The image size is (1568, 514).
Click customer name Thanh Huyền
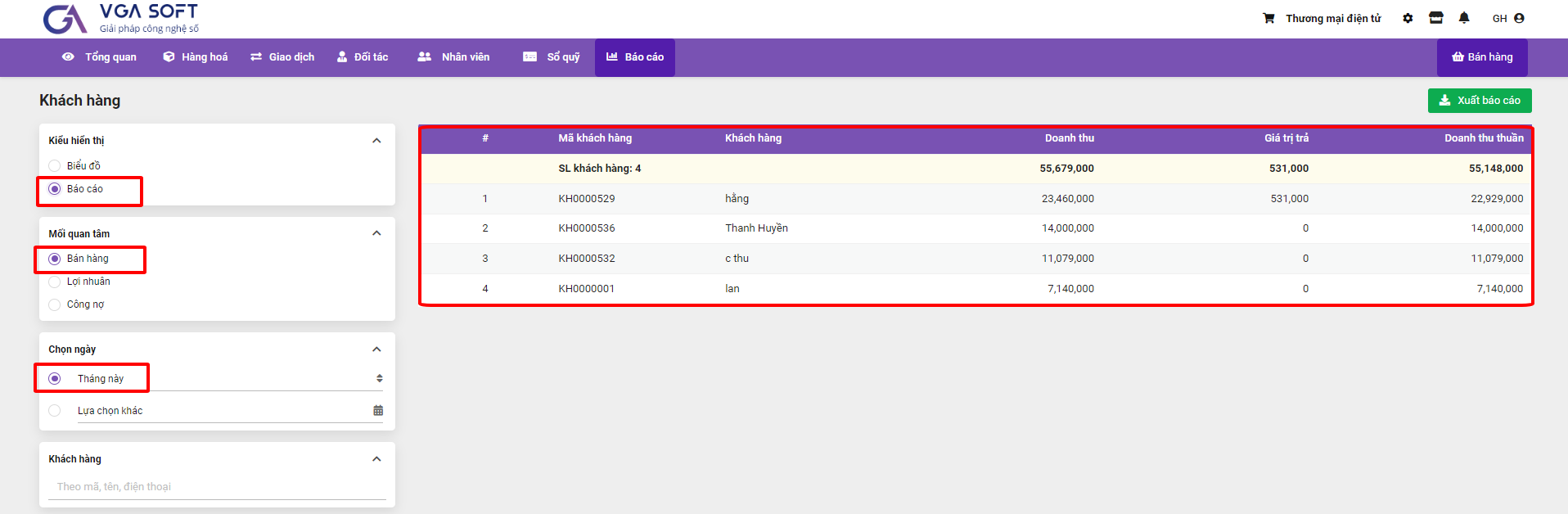(x=756, y=228)
